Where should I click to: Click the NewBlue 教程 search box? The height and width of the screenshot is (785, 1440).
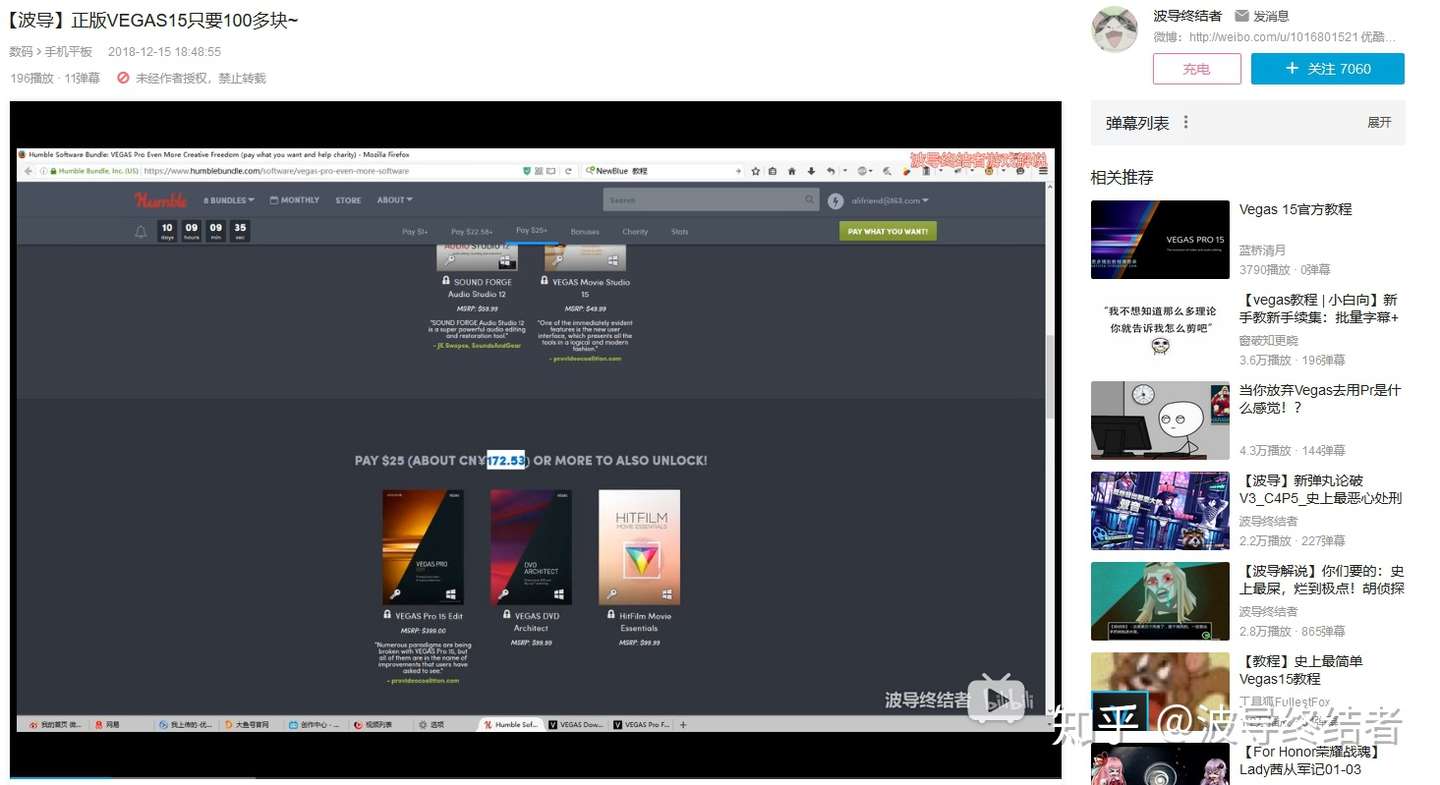click(660, 171)
